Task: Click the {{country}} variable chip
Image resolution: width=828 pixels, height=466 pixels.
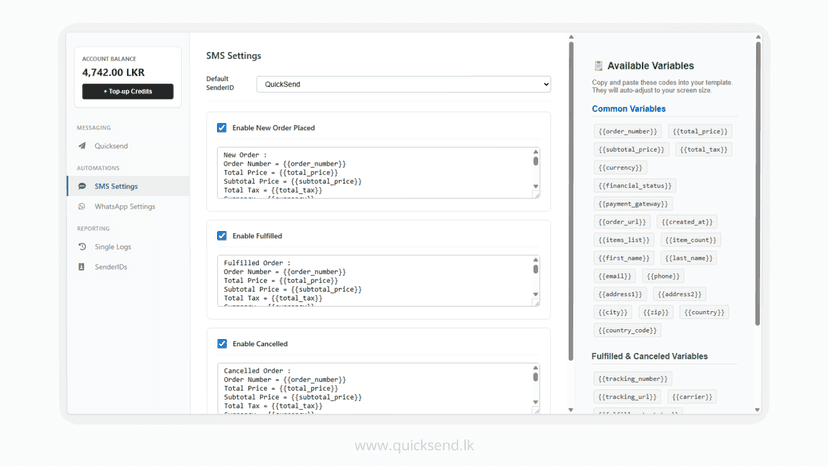Action: [704, 312]
